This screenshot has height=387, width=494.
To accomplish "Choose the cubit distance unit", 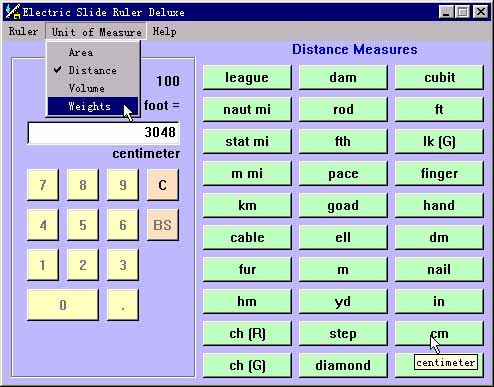I will pyautogui.click(x=439, y=77).
